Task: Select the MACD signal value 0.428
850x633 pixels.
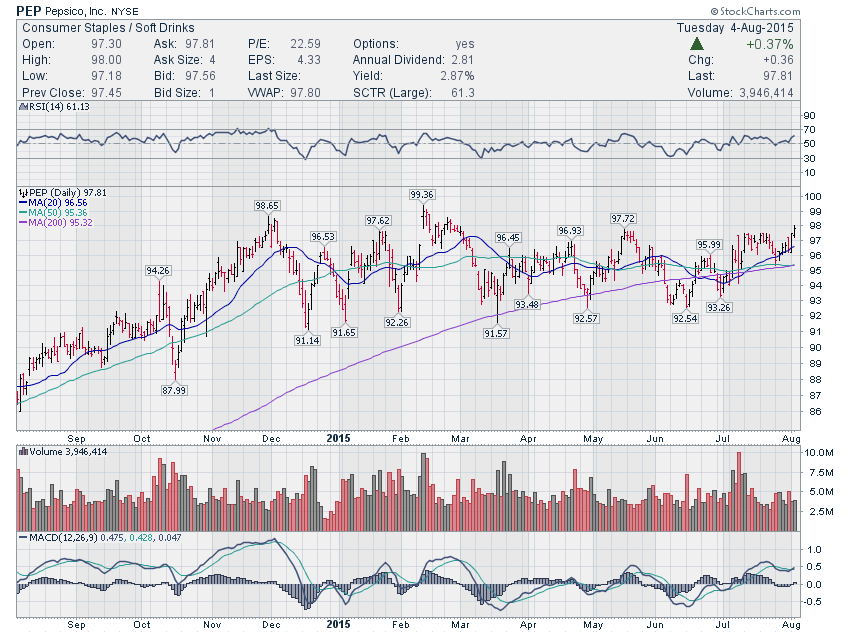Action: (x=141, y=538)
